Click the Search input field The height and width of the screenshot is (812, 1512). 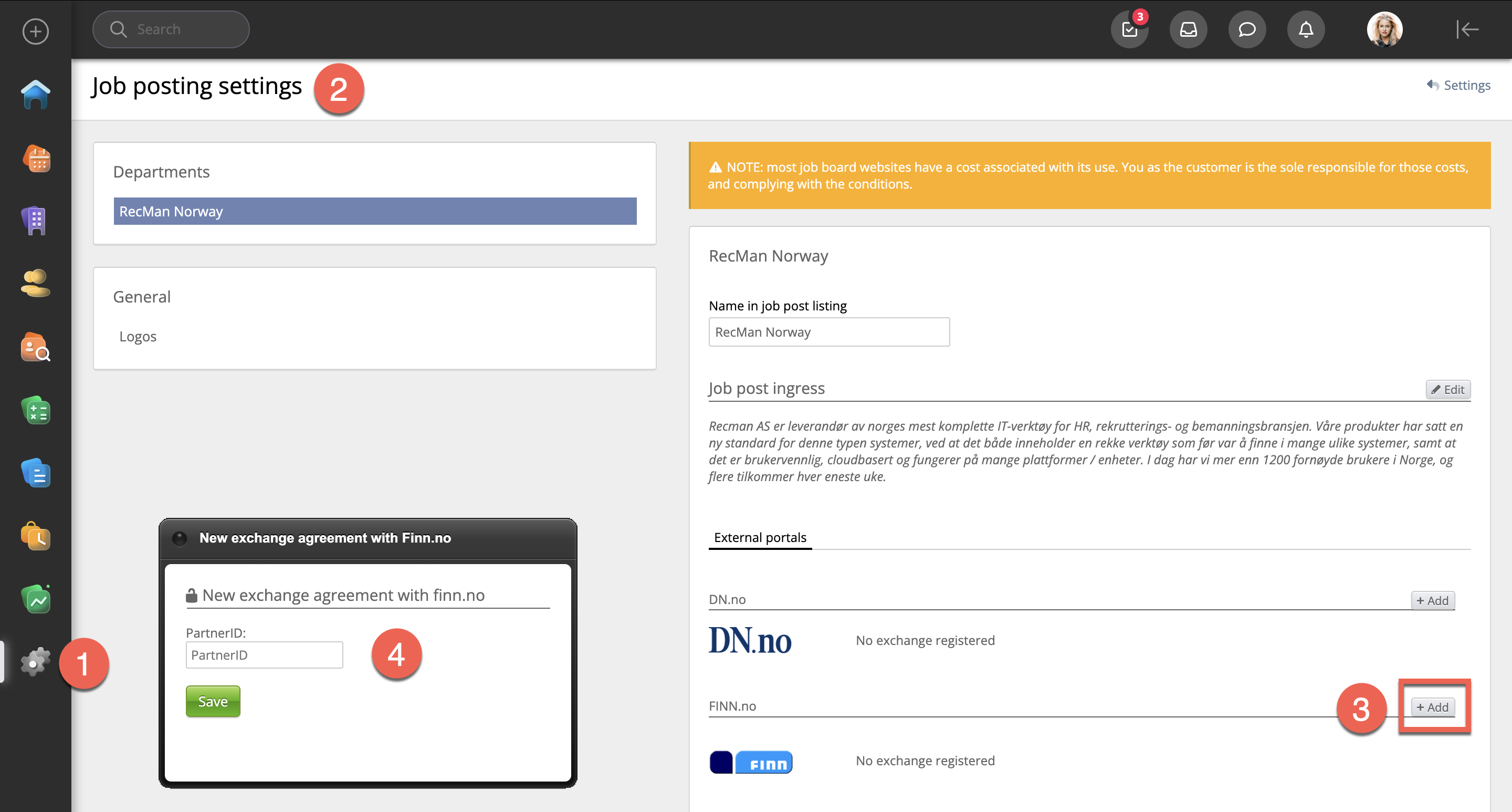171,29
